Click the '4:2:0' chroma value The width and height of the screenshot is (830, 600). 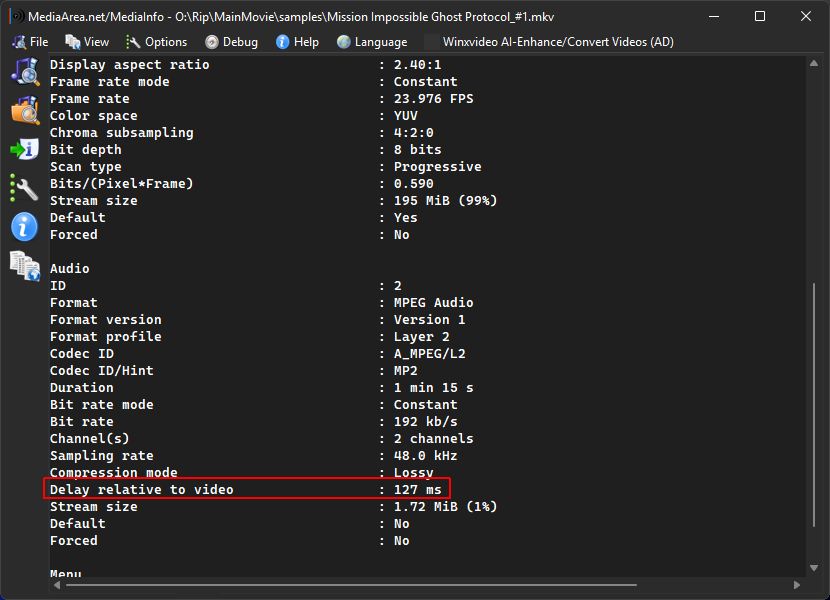click(413, 132)
